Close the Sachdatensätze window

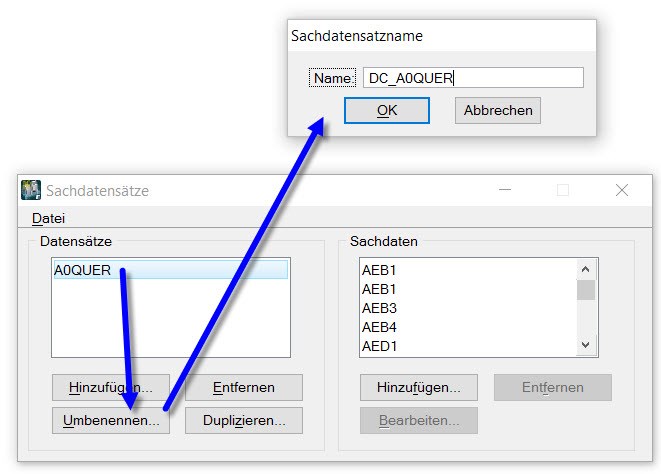pyautogui.click(x=622, y=190)
